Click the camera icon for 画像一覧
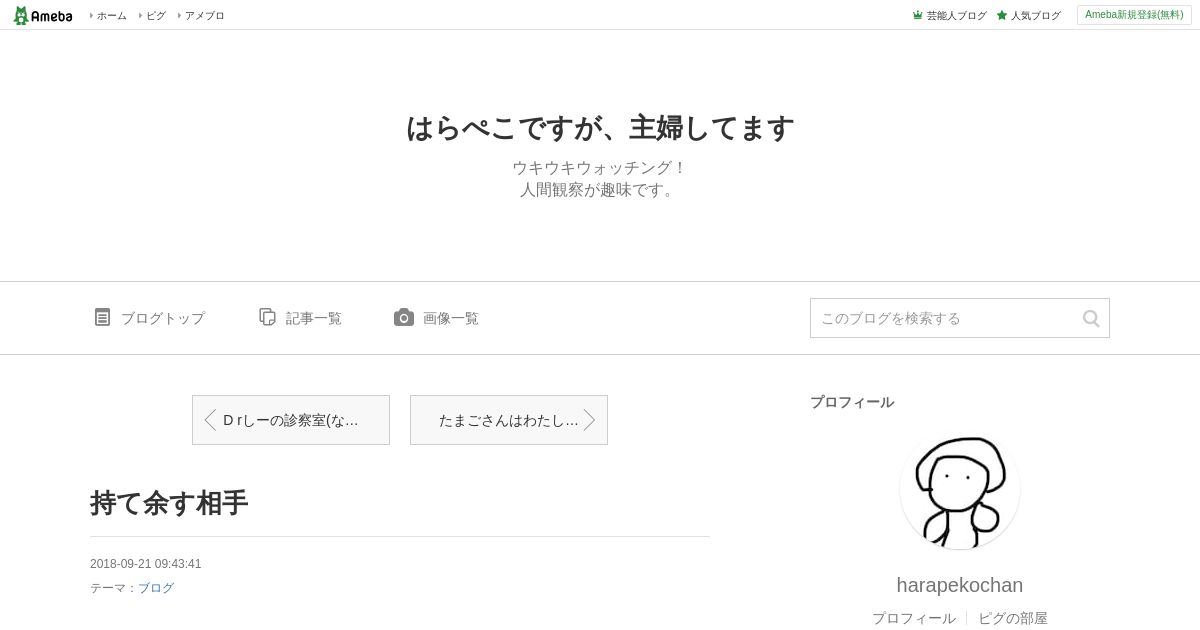1200x630 pixels. [x=403, y=318]
